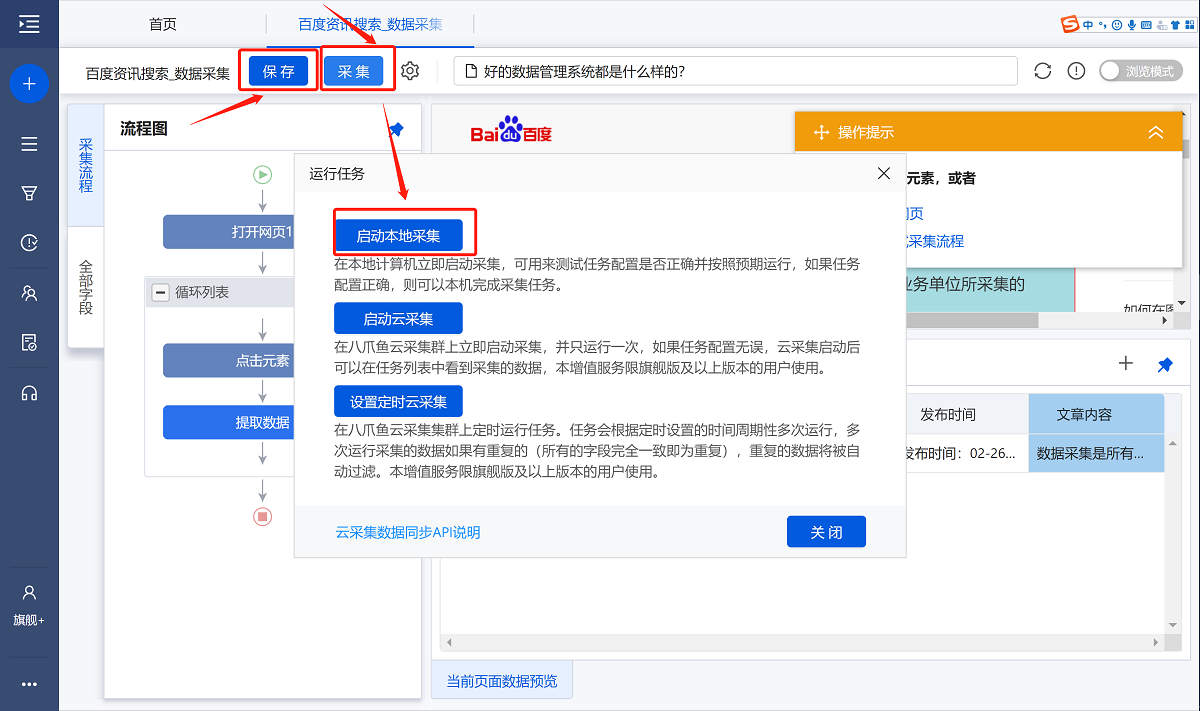Open the 当前页面数据预览 tab
Image resolution: width=1200 pixels, height=711 pixels.
[x=502, y=681]
